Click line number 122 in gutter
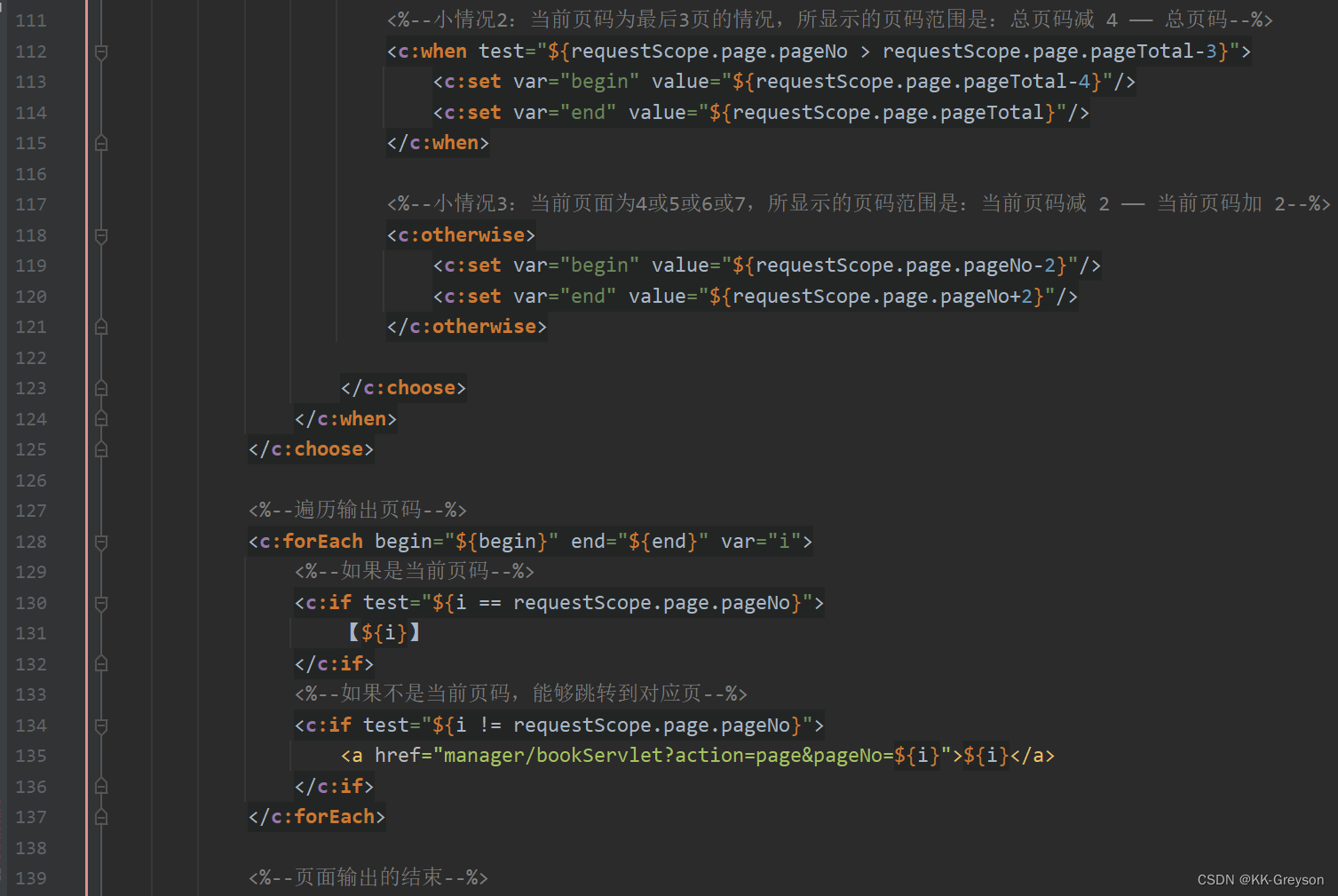 tap(31, 358)
